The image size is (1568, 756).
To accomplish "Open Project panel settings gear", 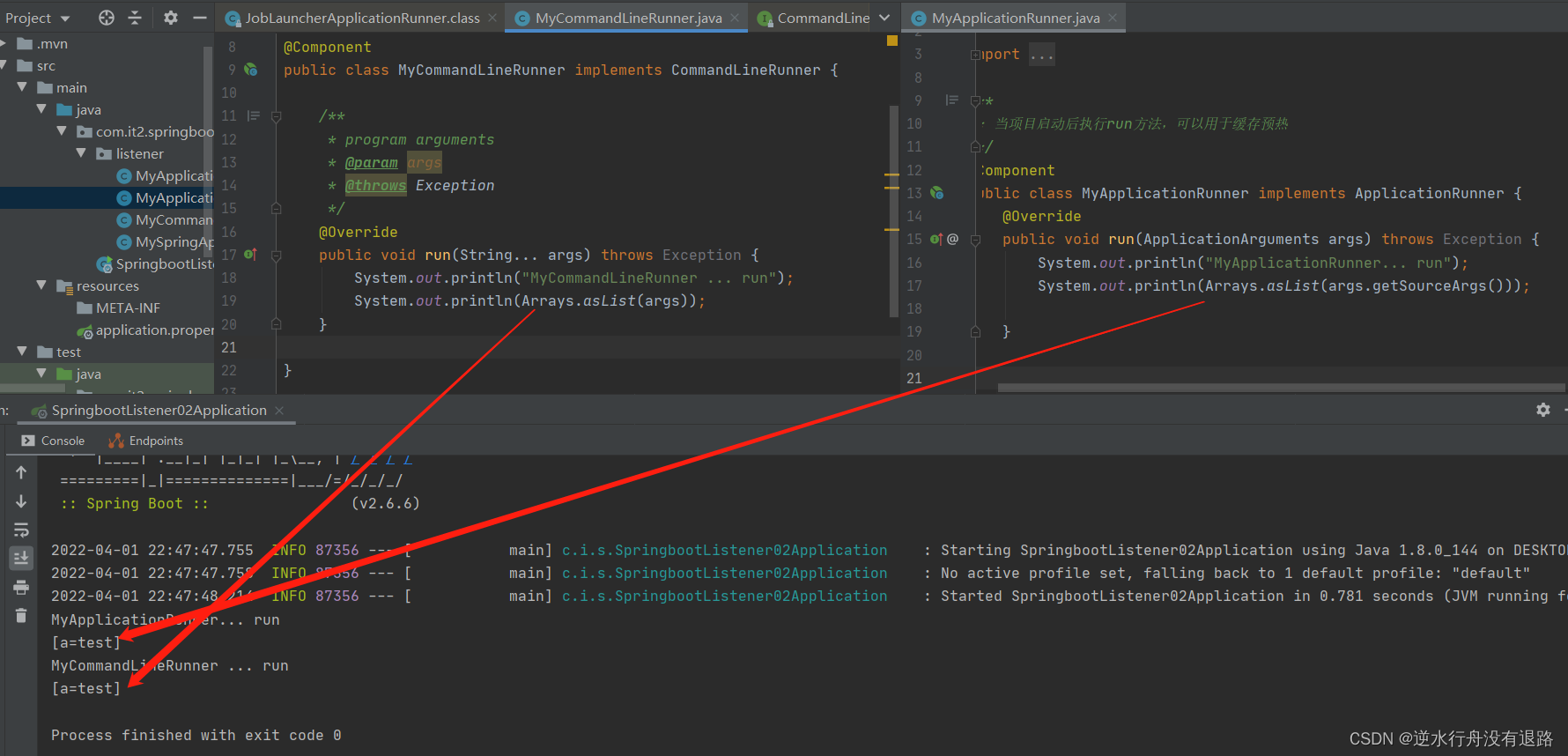I will pyautogui.click(x=171, y=18).
